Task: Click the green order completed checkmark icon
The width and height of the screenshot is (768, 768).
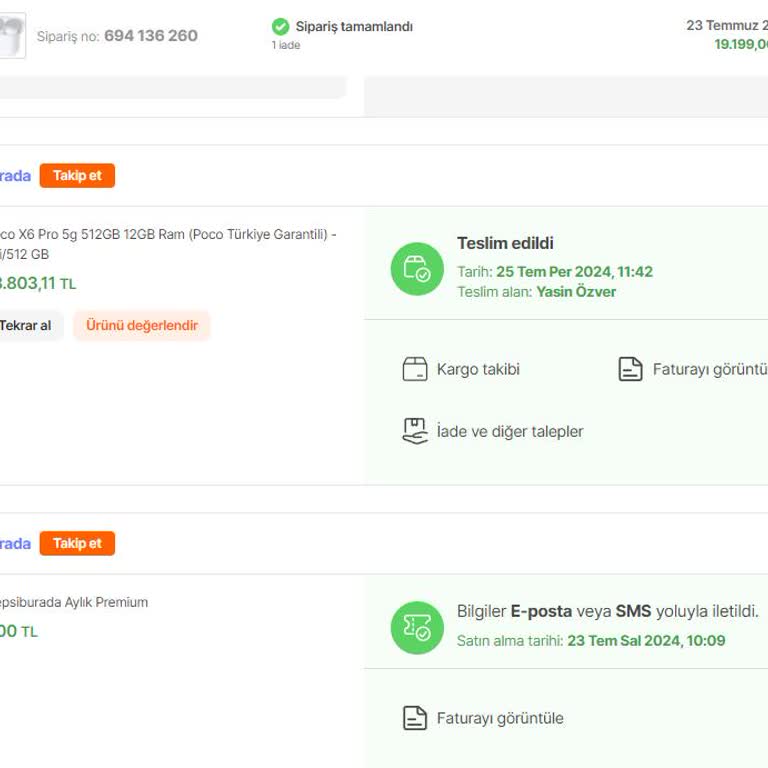Action: coord(280,27)
